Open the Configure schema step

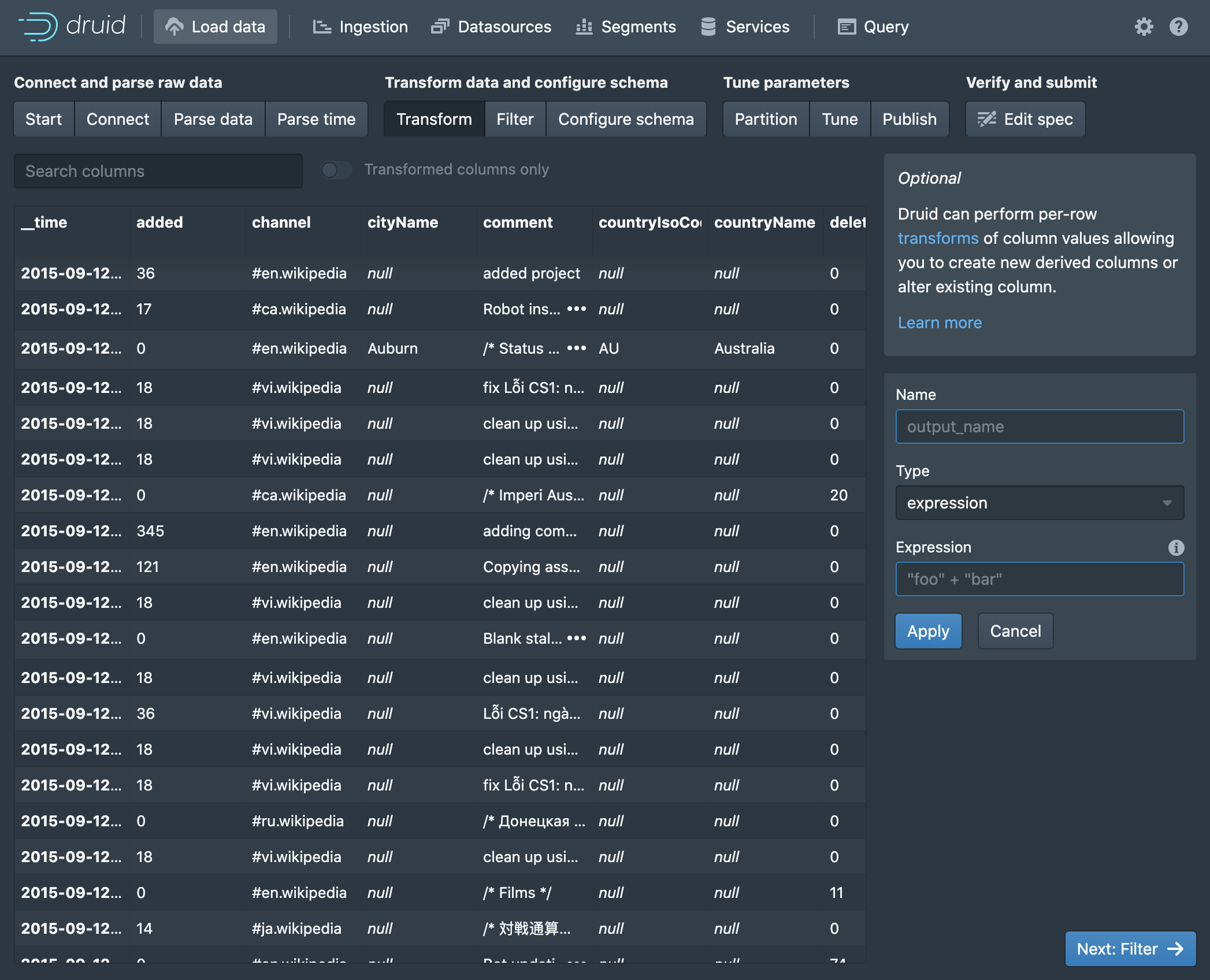(x=625, y=119)
